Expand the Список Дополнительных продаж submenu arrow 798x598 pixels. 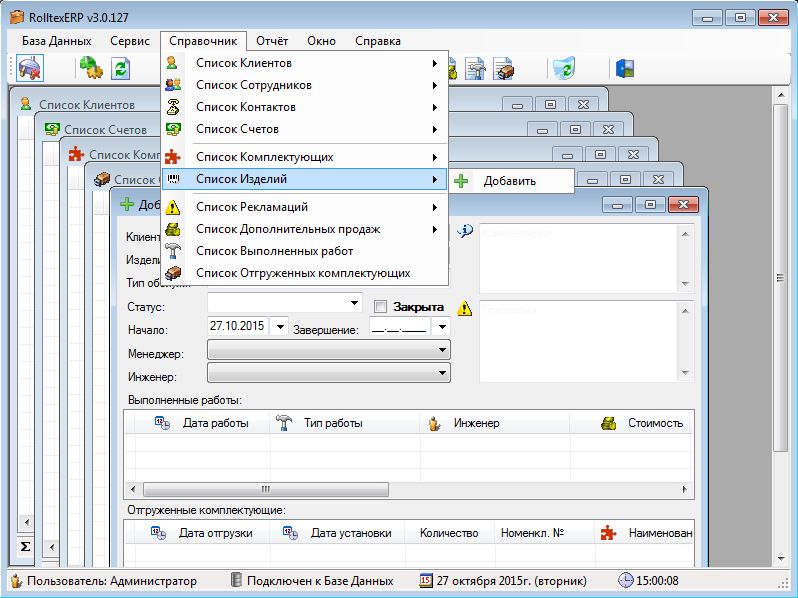click(x=435, y=229)
